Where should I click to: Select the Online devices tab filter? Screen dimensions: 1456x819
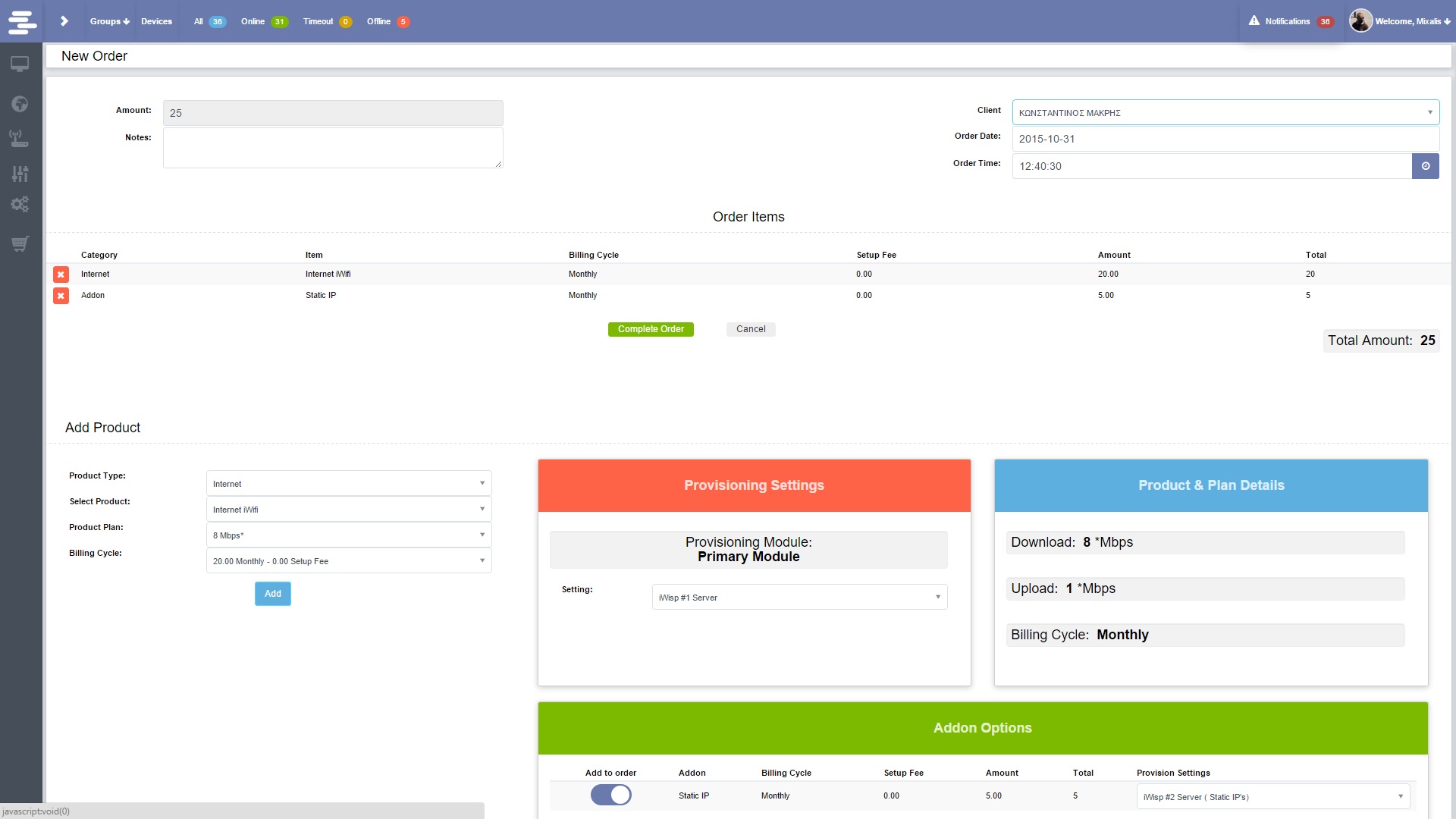pos(264,21)
